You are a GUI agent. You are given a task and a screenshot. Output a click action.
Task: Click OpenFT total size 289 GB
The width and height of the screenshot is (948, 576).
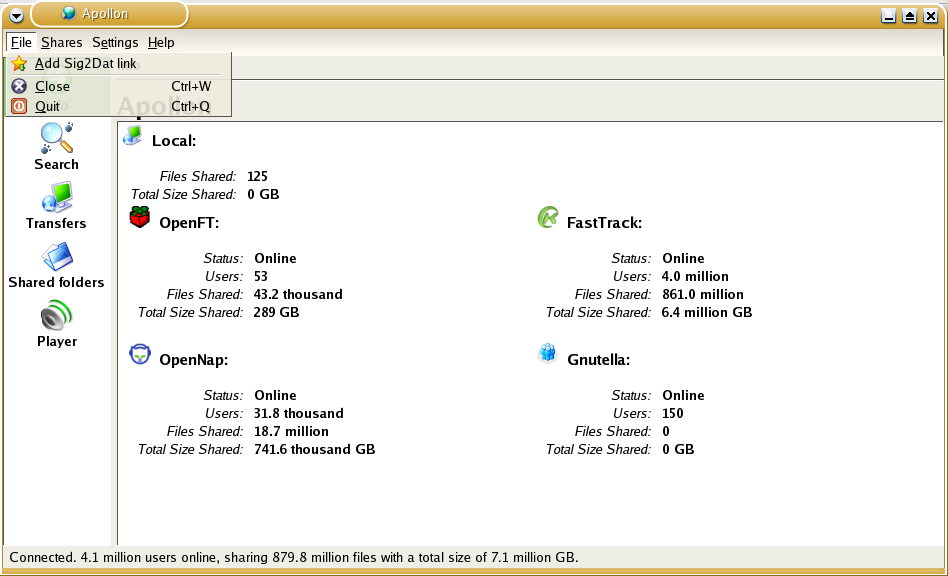coord(276,312)
